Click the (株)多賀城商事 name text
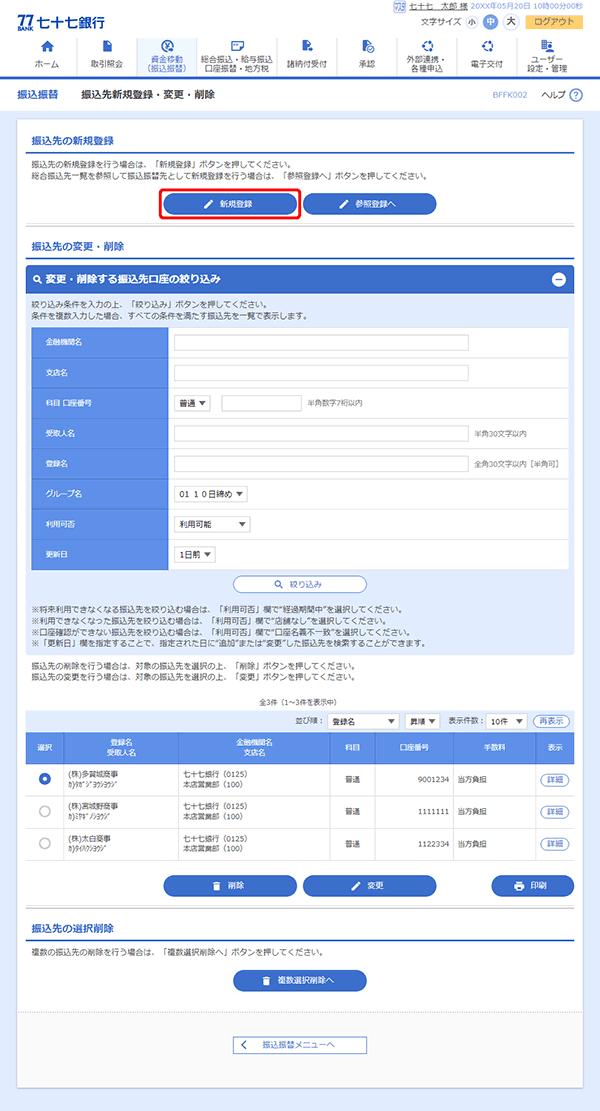600x1111 pixels. point(94,774)
